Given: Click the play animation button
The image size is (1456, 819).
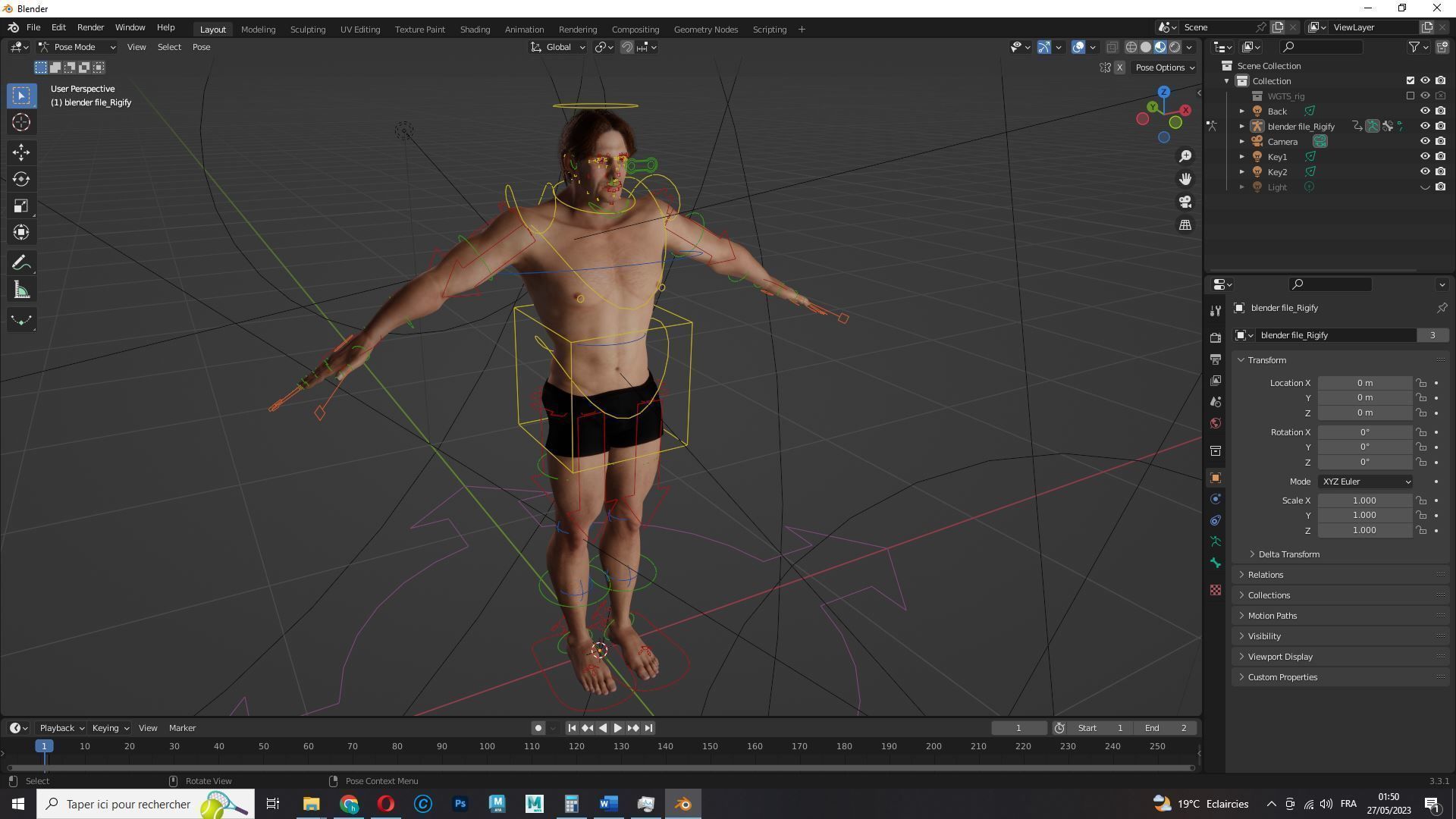Looking at the screenshot, I should point(617,728).
